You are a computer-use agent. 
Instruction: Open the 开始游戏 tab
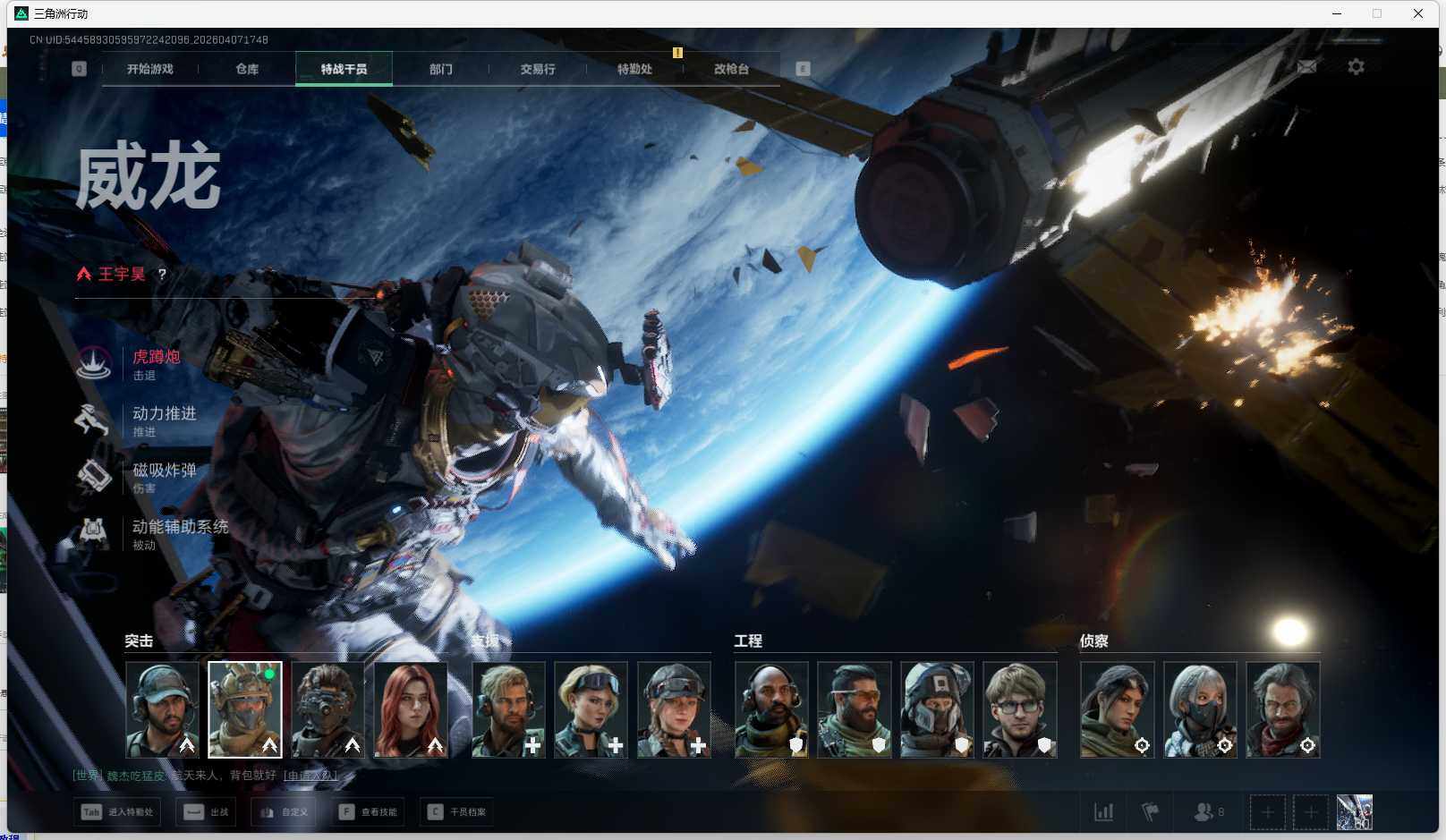[149, 69]
